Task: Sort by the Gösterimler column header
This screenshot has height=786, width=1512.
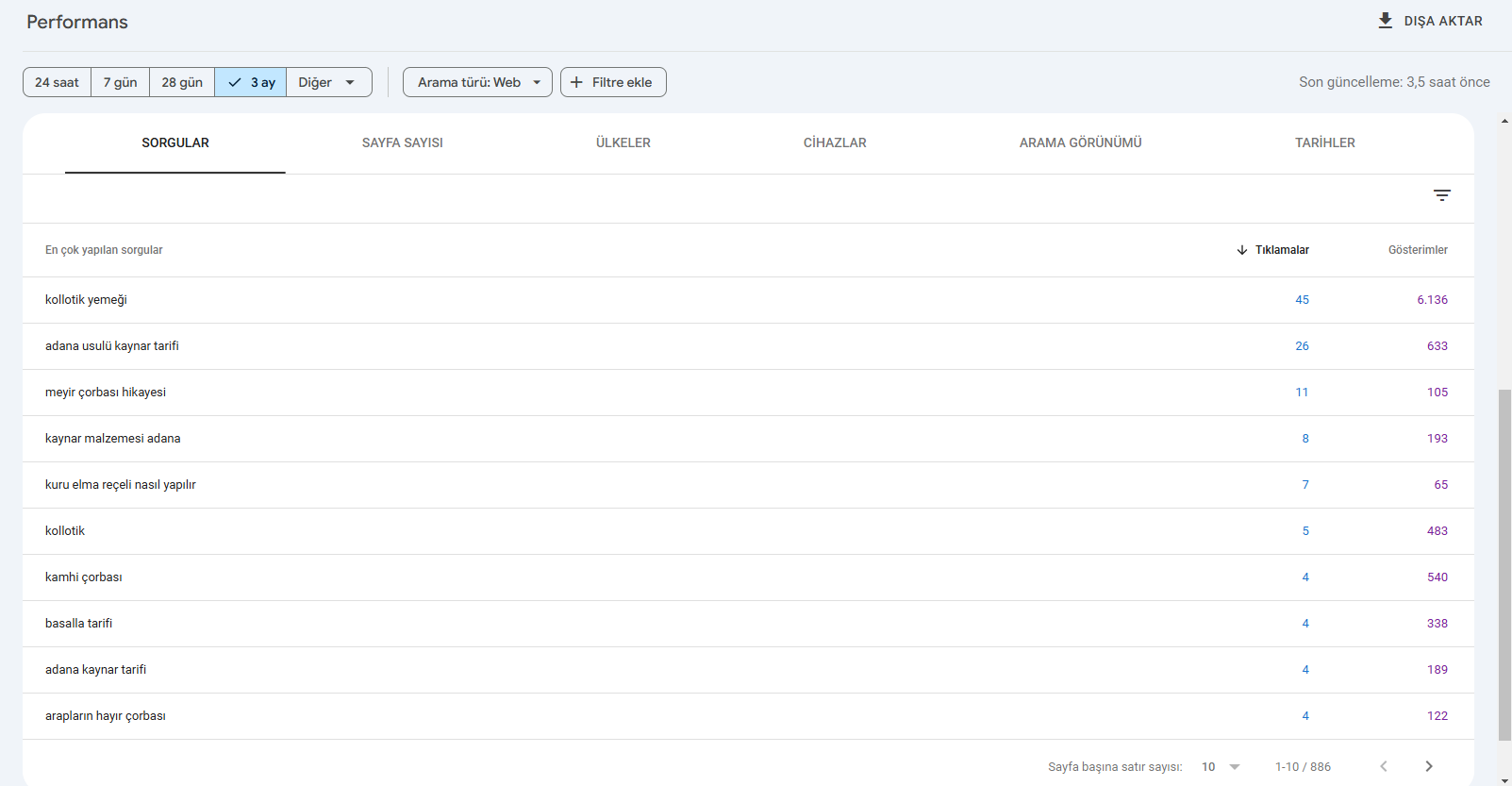Action: (1418, 250)
